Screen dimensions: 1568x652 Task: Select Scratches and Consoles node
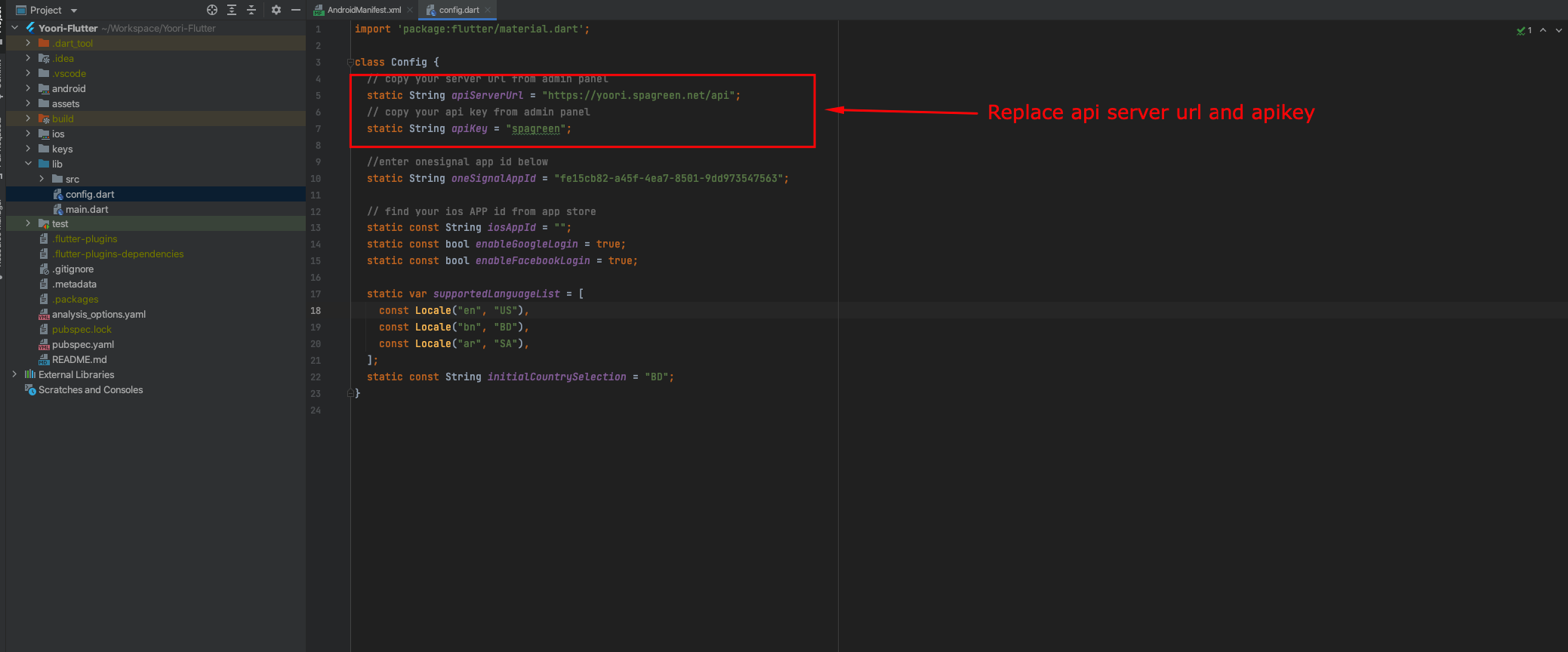click(x=91, y=389)
